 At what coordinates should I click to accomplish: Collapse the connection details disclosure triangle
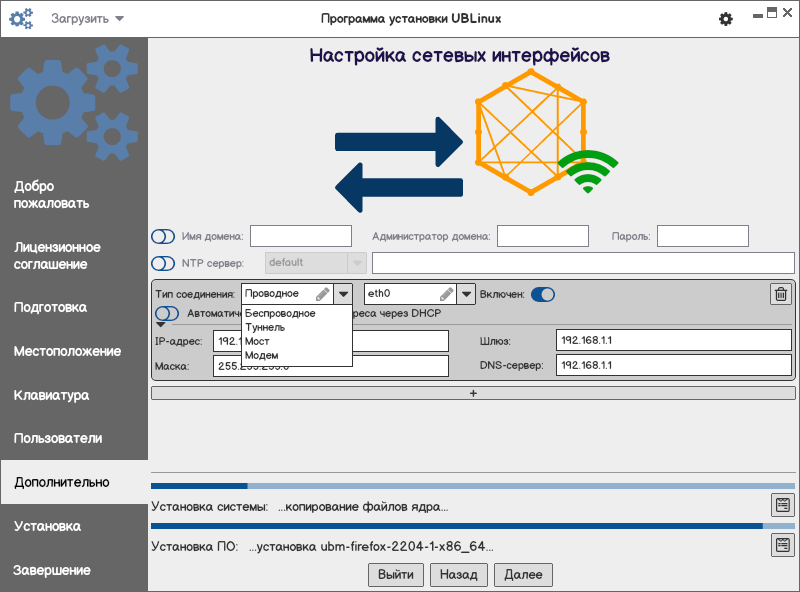point(161,325)
